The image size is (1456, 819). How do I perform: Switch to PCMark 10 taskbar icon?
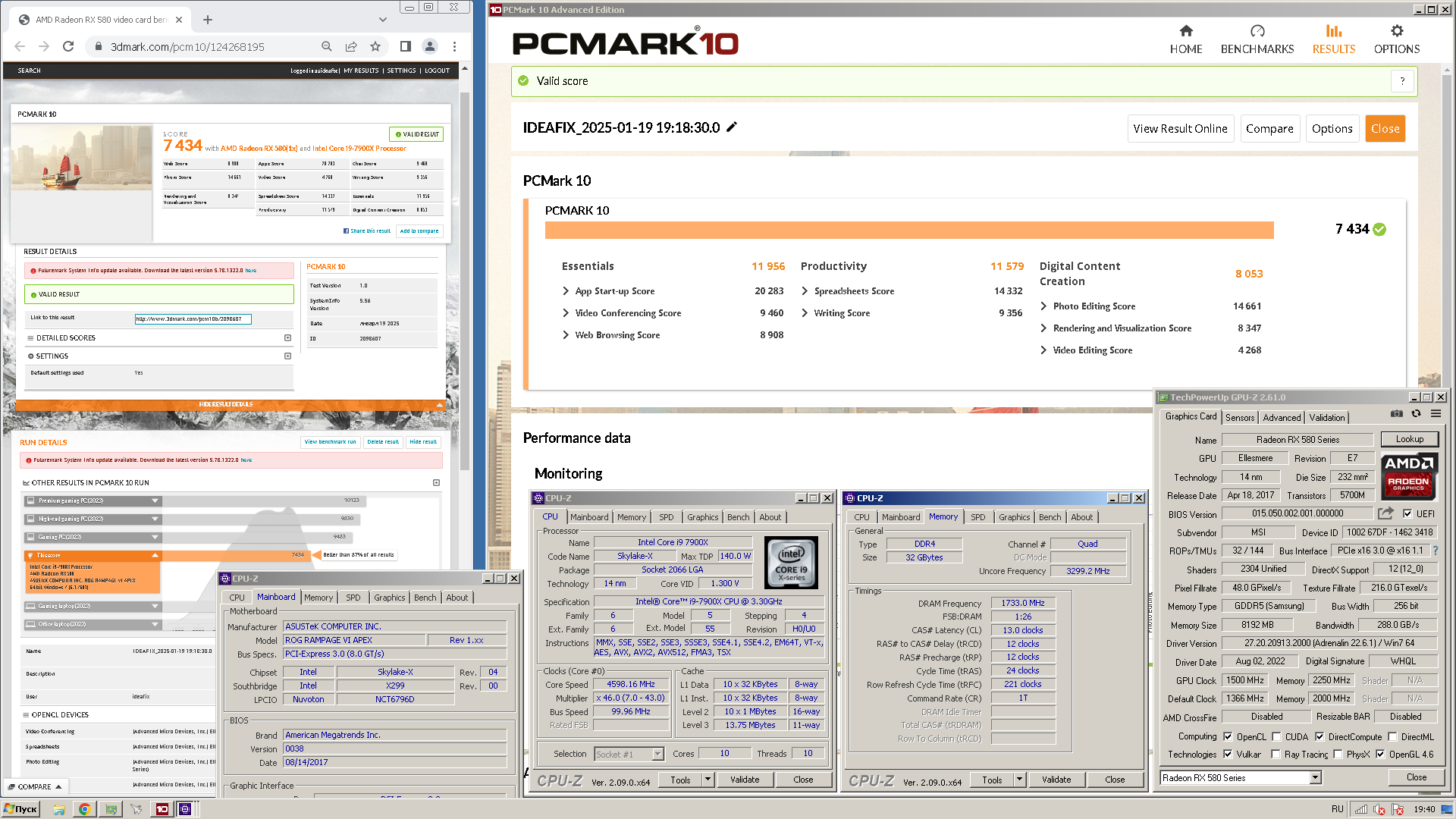pyautogui.click(x=162, y=809)
